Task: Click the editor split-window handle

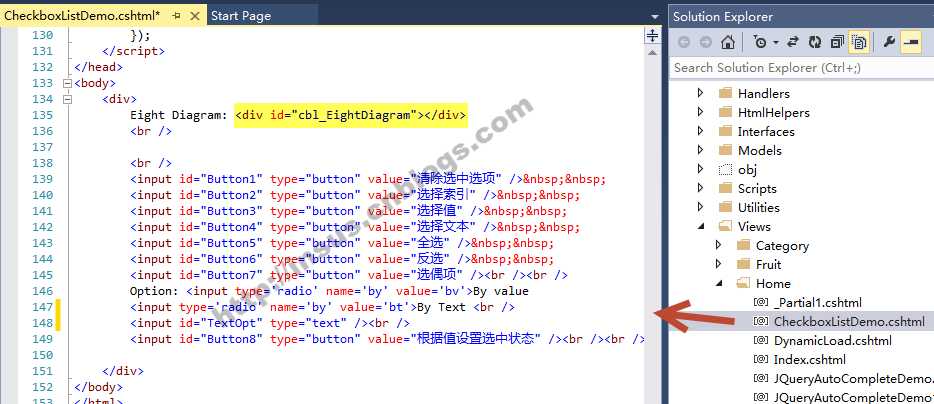Action: point(652,36)
